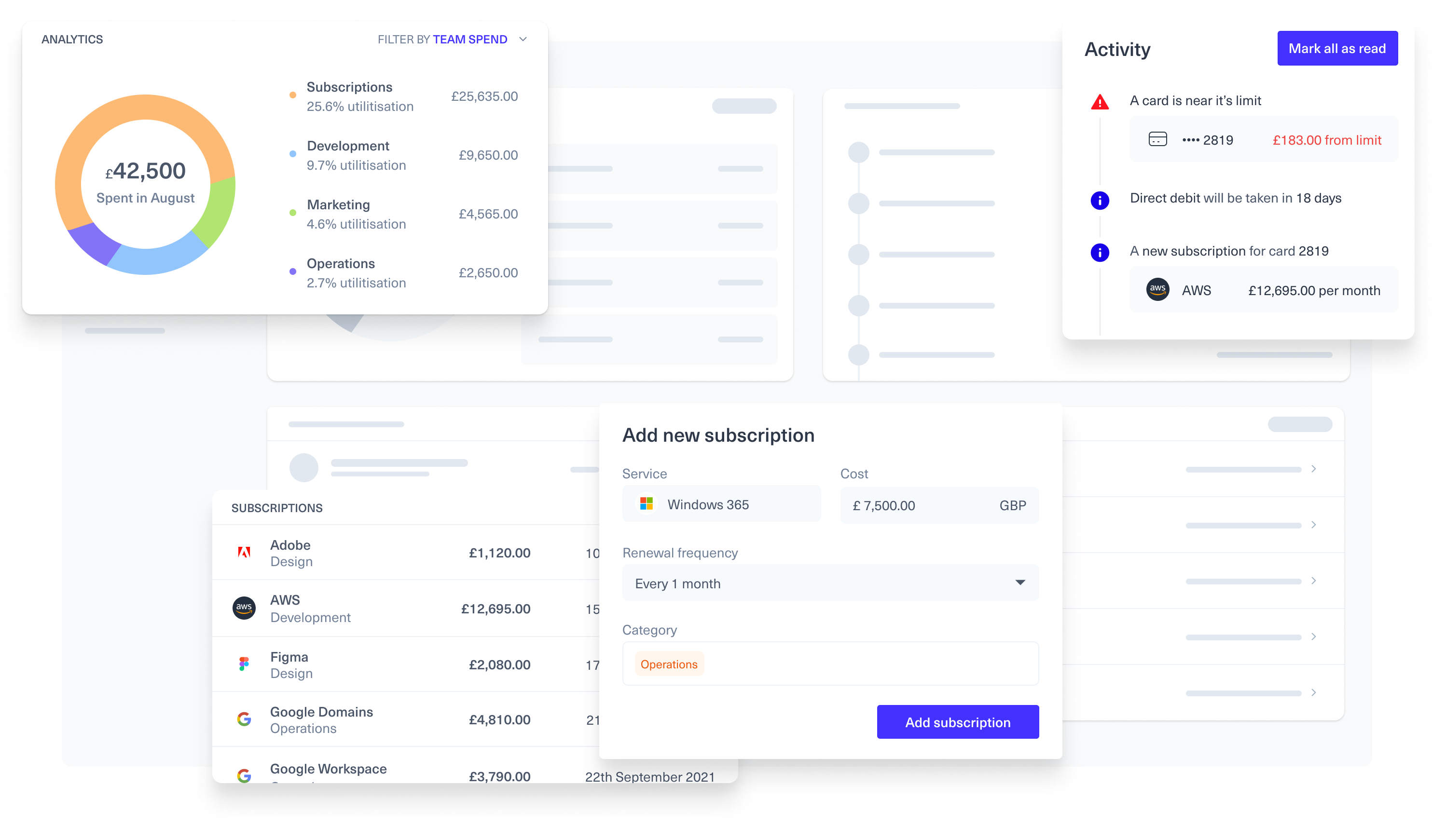Click purple segment of the donut chart
Viewport: 1432px width, 840px height.
pyautogui.click(x=94, y=244)
